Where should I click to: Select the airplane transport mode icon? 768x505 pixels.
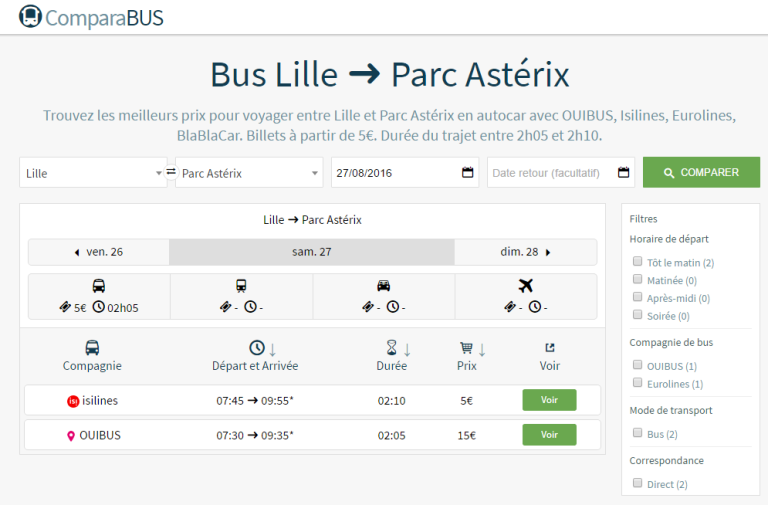pos(526,286)
